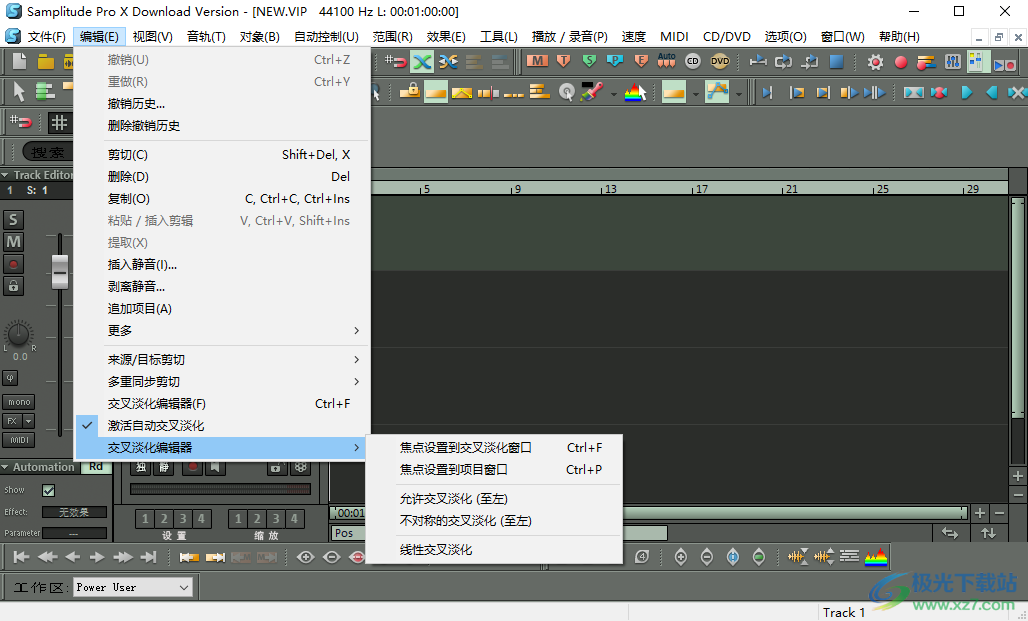Click the track pan knob

[x=19, y=333]
